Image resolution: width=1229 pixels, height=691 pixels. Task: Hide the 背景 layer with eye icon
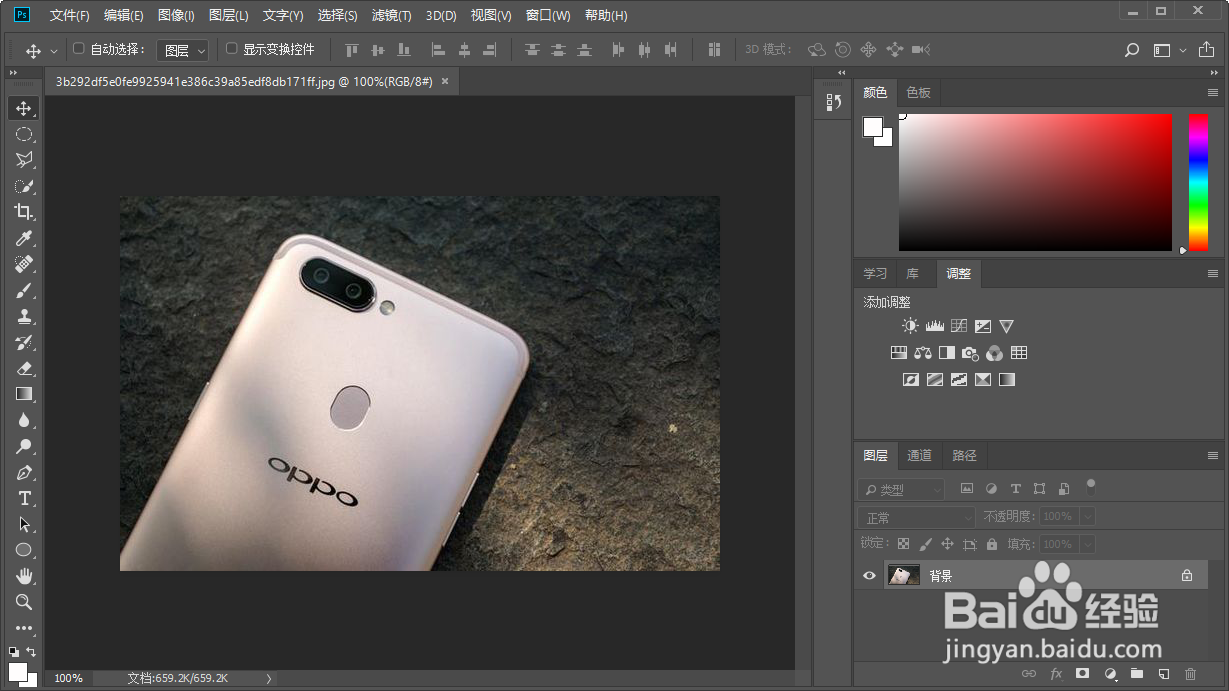point(869,575)
